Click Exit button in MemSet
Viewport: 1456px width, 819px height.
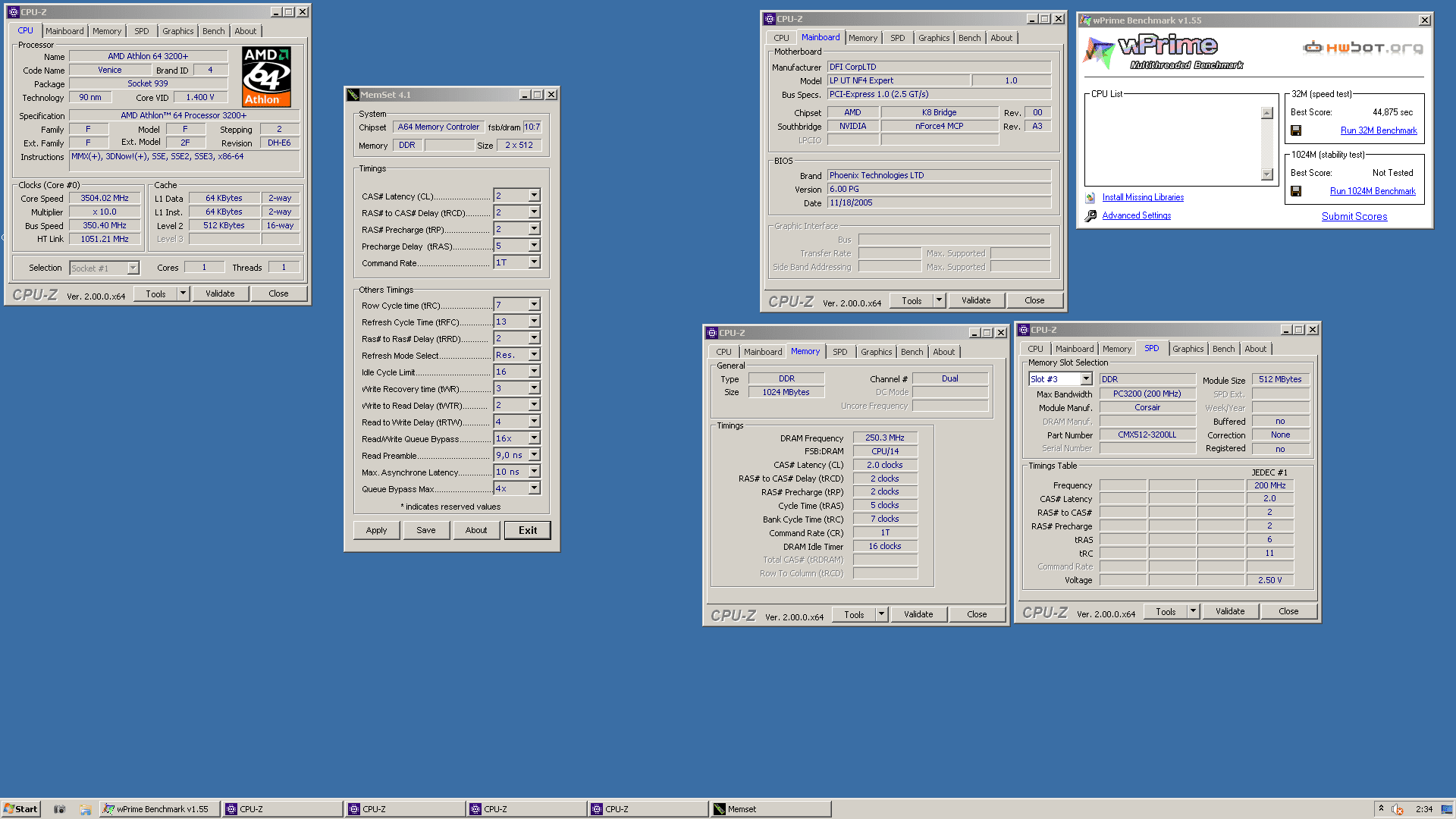(x=528, y=530)
